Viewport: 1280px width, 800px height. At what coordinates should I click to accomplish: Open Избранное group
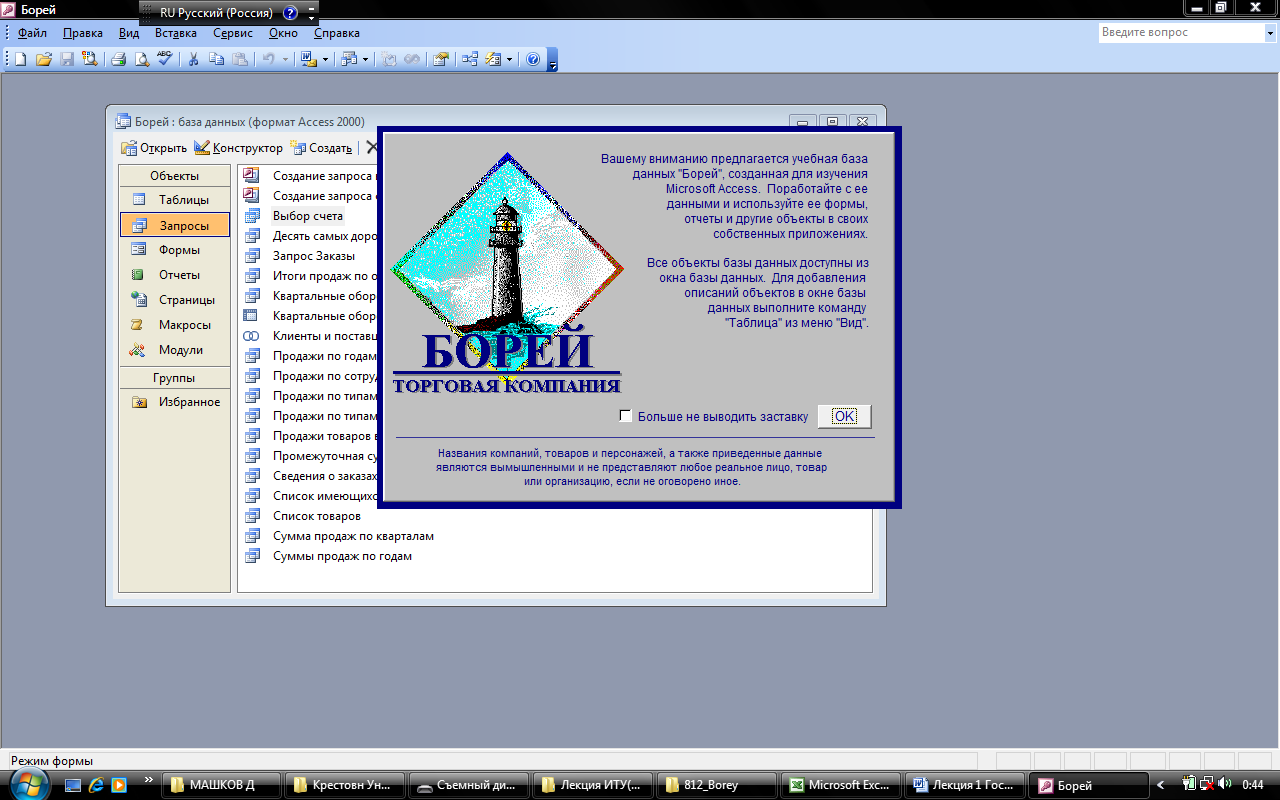pos(175,402)
